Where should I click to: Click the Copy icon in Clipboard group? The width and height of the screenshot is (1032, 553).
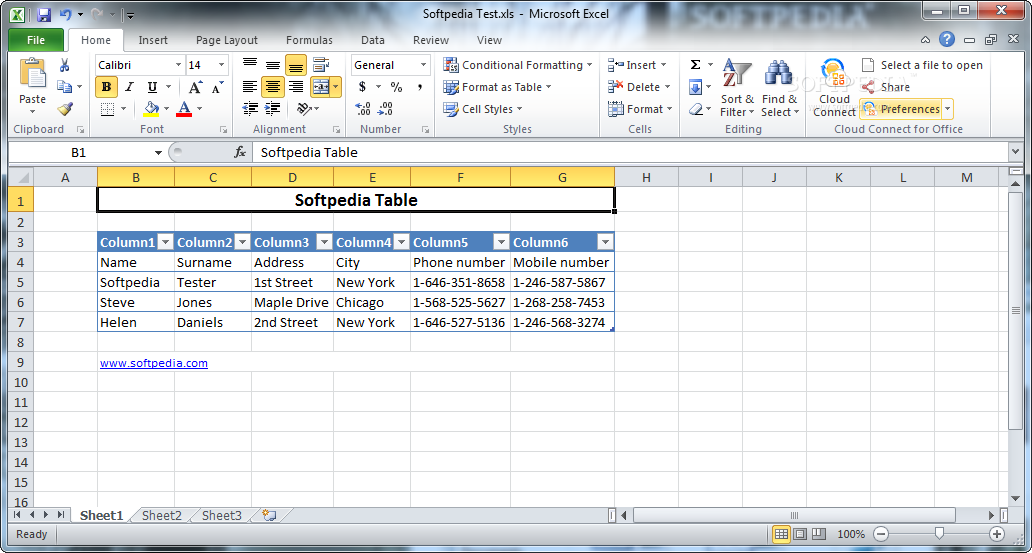point(64,87)
